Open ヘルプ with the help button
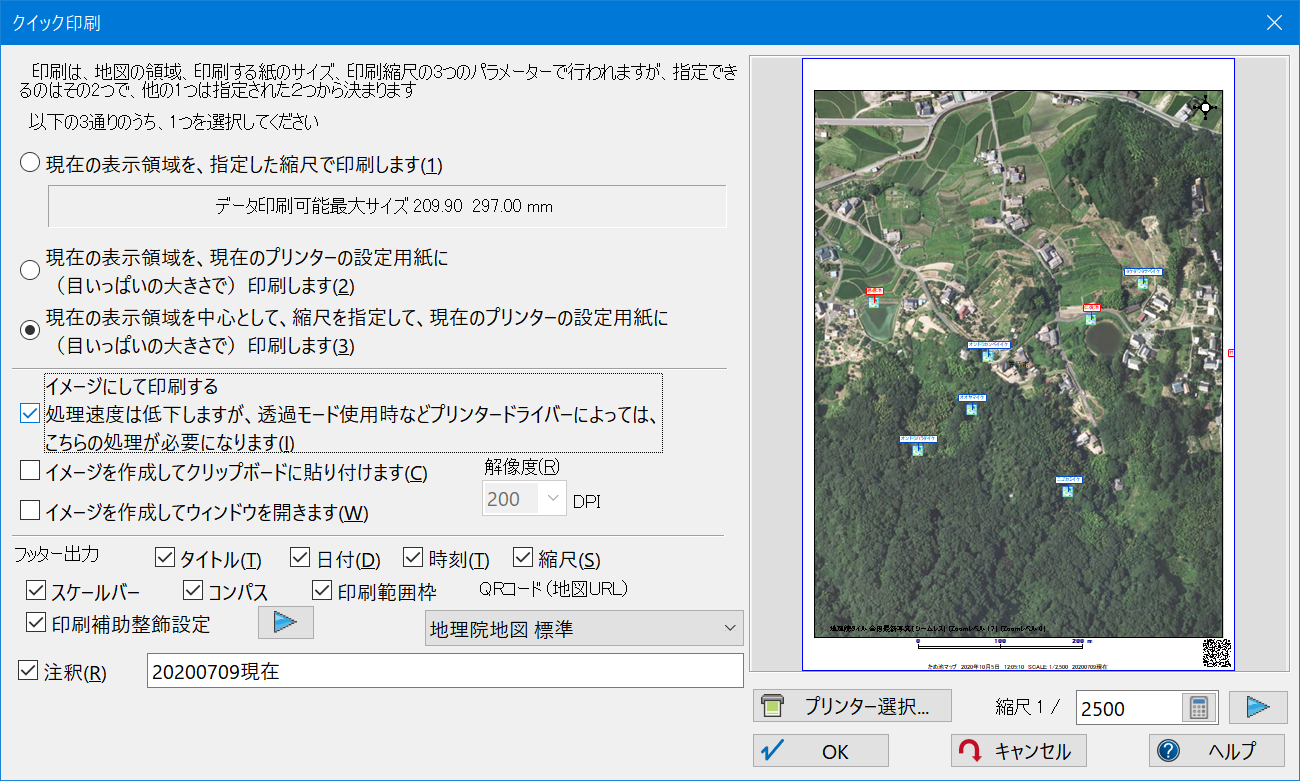 tap(1216, 751)
